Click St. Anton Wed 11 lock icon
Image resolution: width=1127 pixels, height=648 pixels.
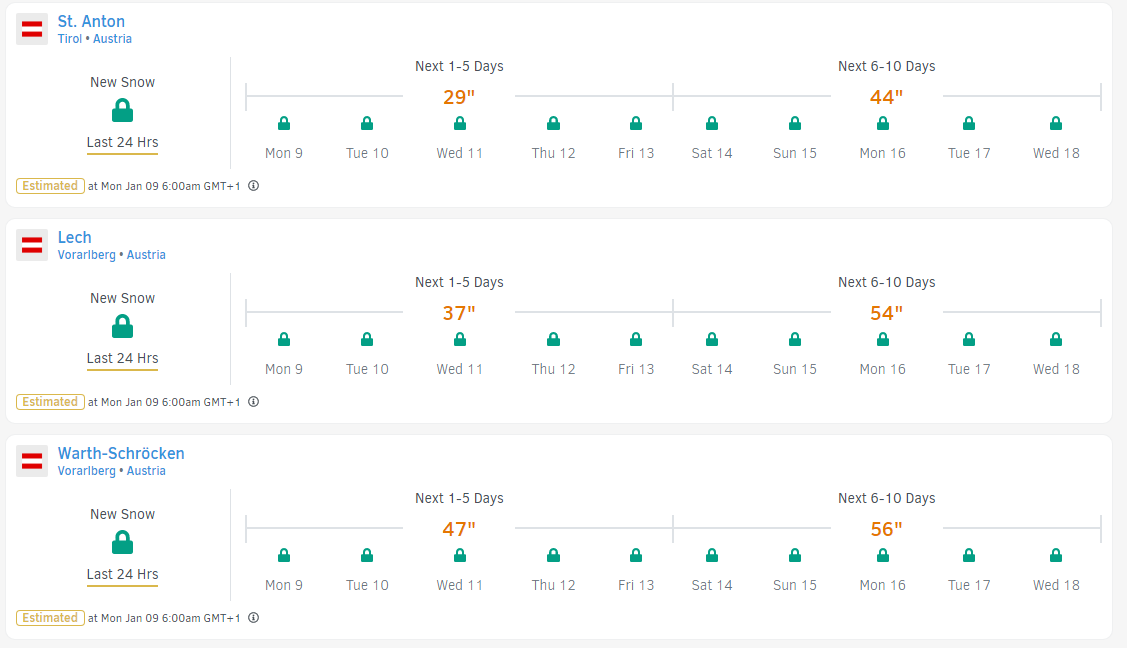pyautogui.click(x=460, y=124)
